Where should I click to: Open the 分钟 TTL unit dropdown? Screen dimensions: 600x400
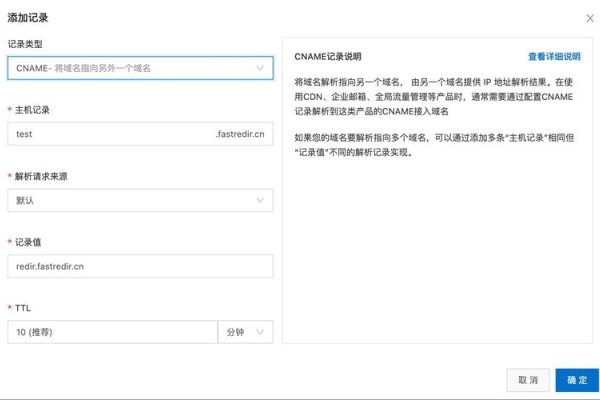click(x=245, y=332)
